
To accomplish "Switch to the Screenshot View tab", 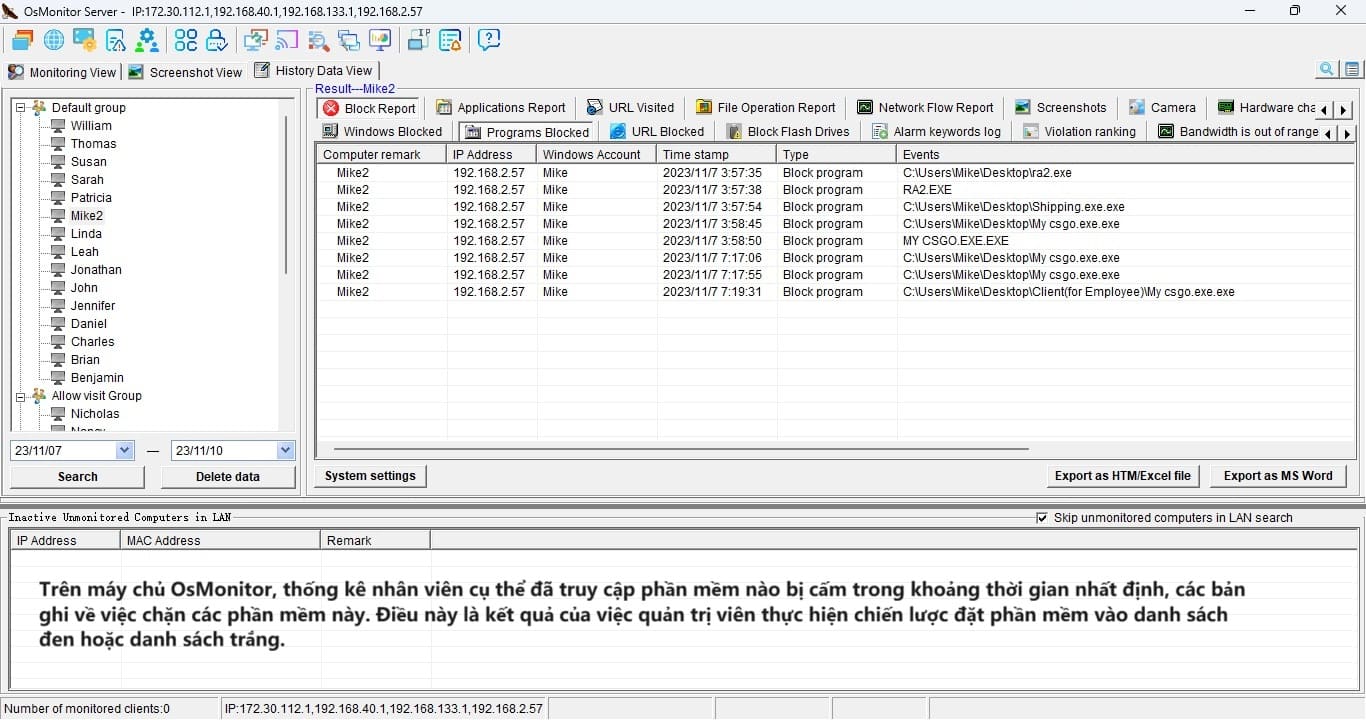I will click(x=185, y=72).
